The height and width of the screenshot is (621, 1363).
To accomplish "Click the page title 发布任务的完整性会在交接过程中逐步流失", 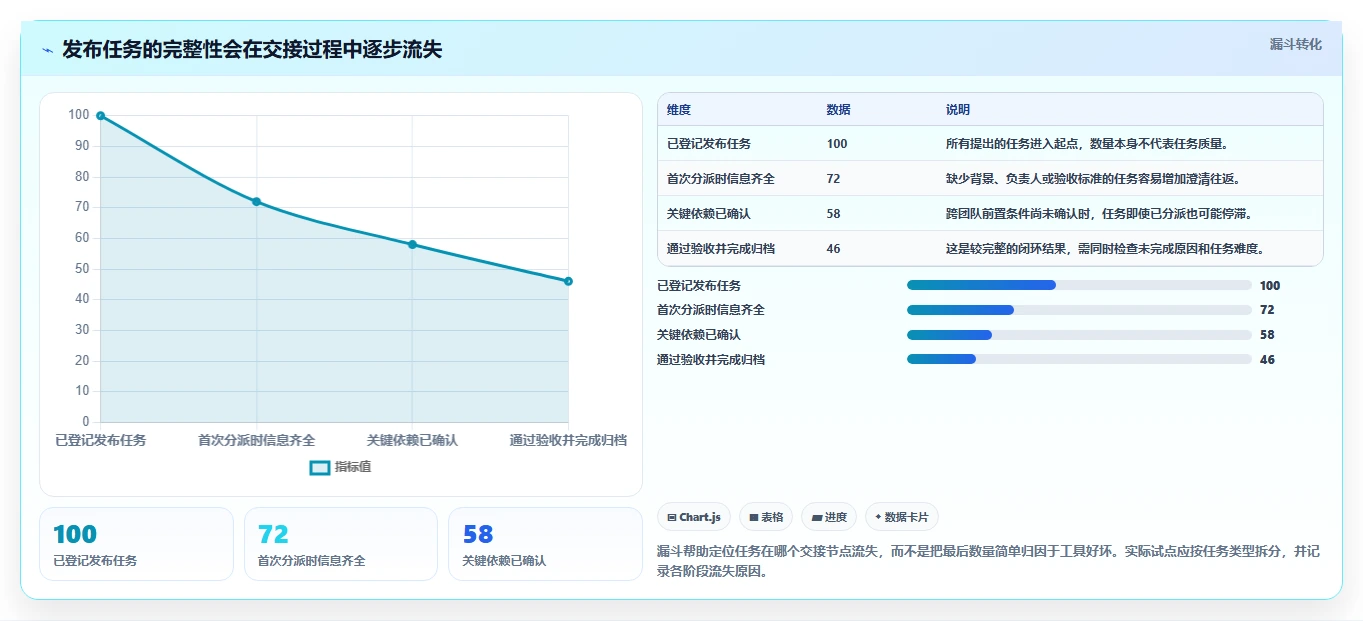I will click(252, 50).
